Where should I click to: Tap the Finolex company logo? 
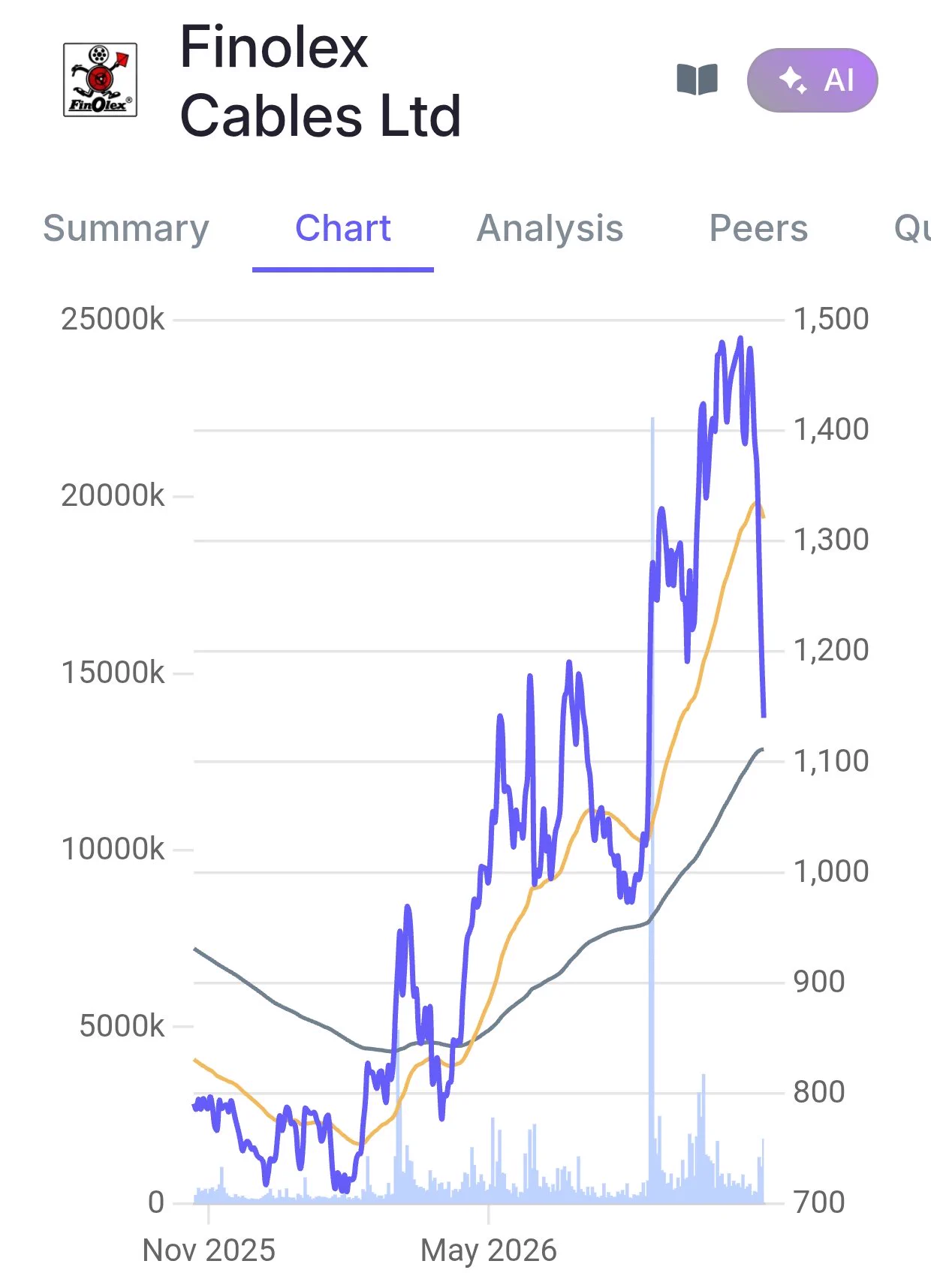[x=101, y=80]
